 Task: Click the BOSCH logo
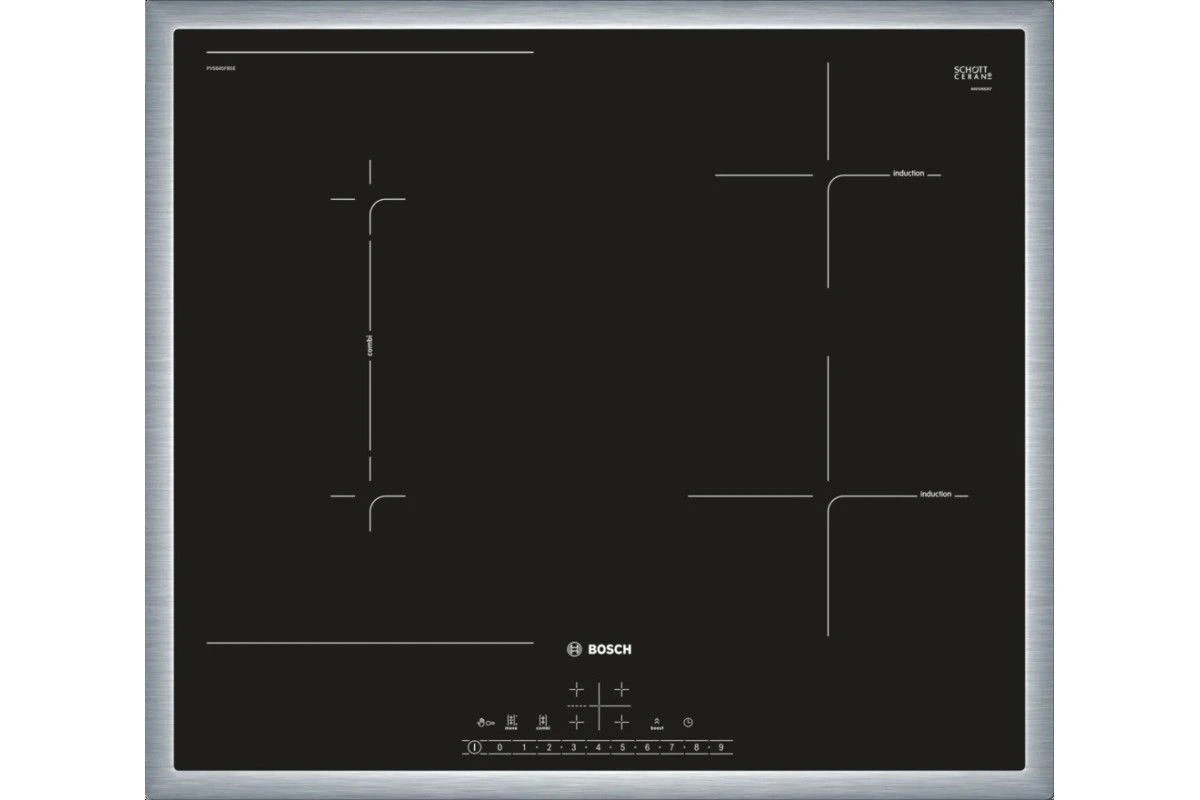[600, 649]
